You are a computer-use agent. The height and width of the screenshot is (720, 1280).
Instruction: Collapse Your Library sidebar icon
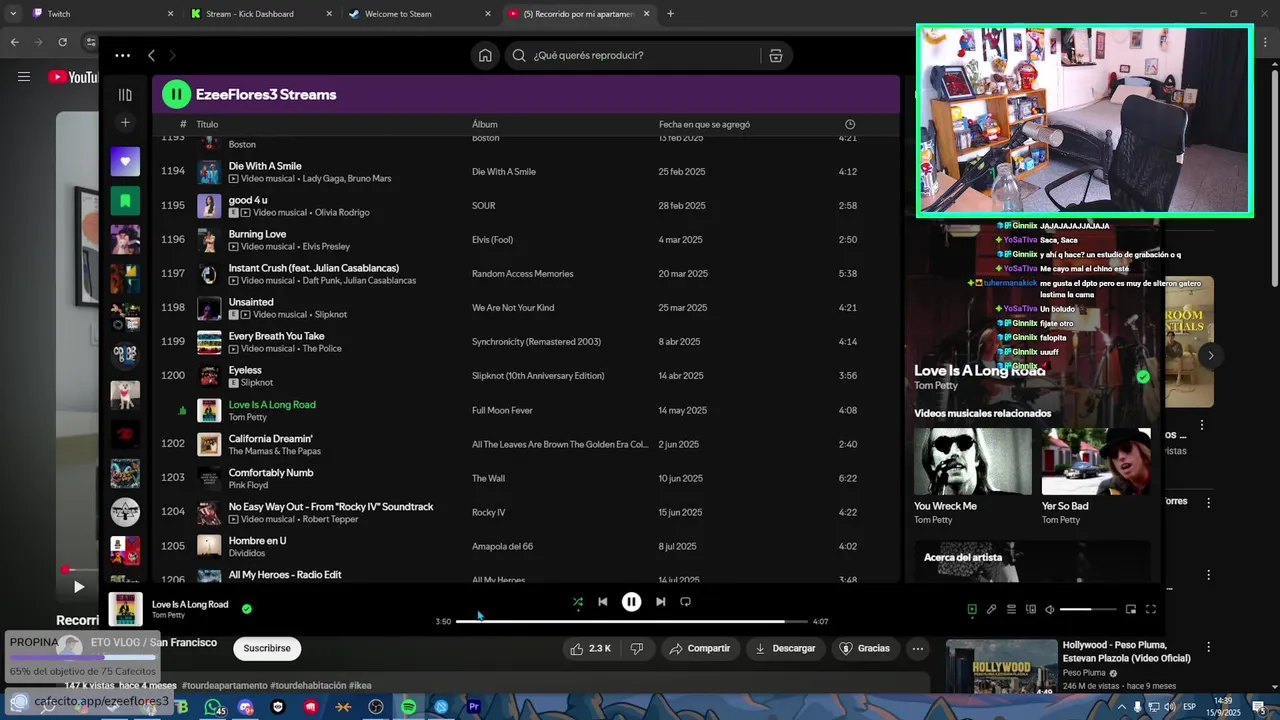tap(125, 95)
